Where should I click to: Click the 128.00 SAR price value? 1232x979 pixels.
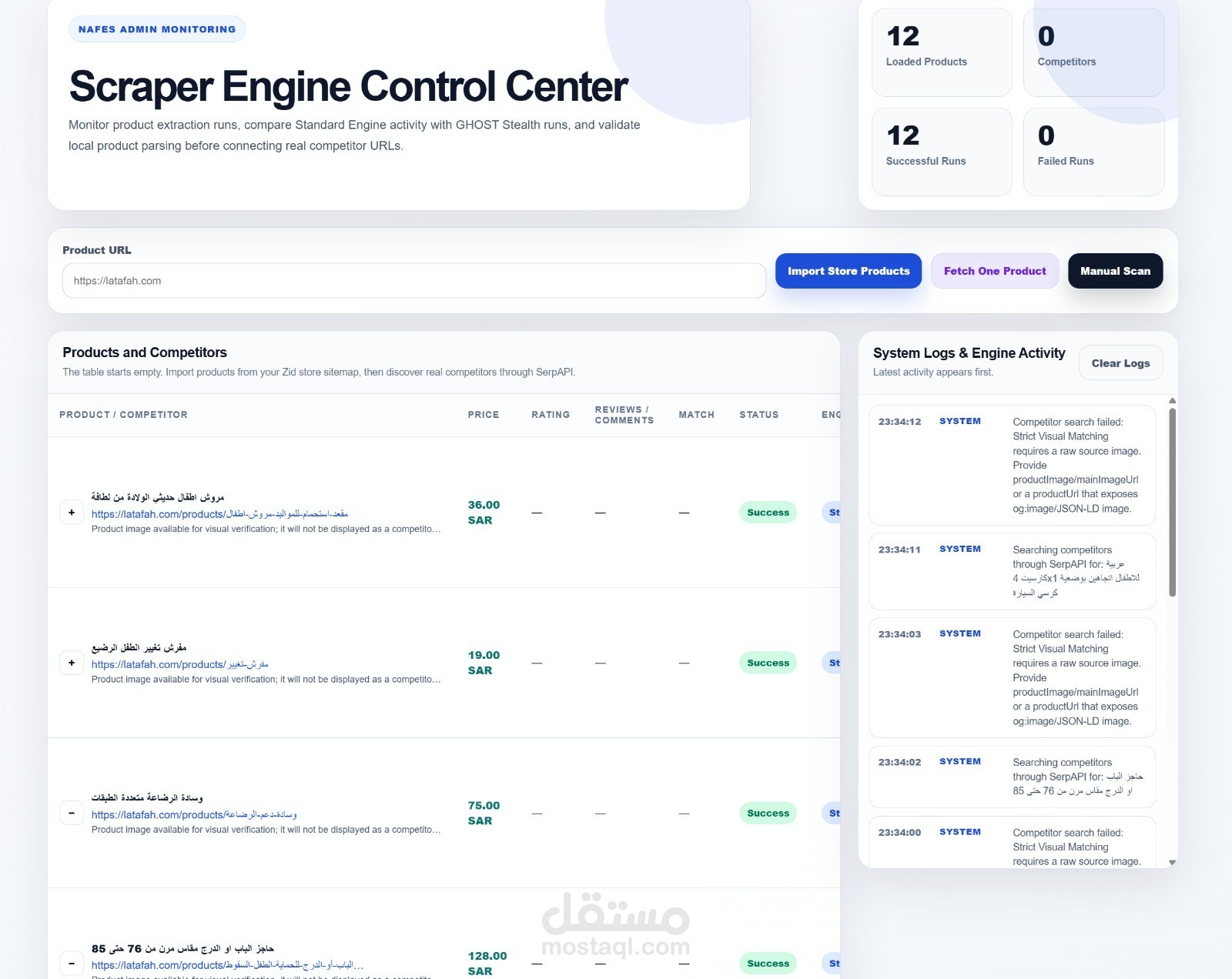click(487, 963)
